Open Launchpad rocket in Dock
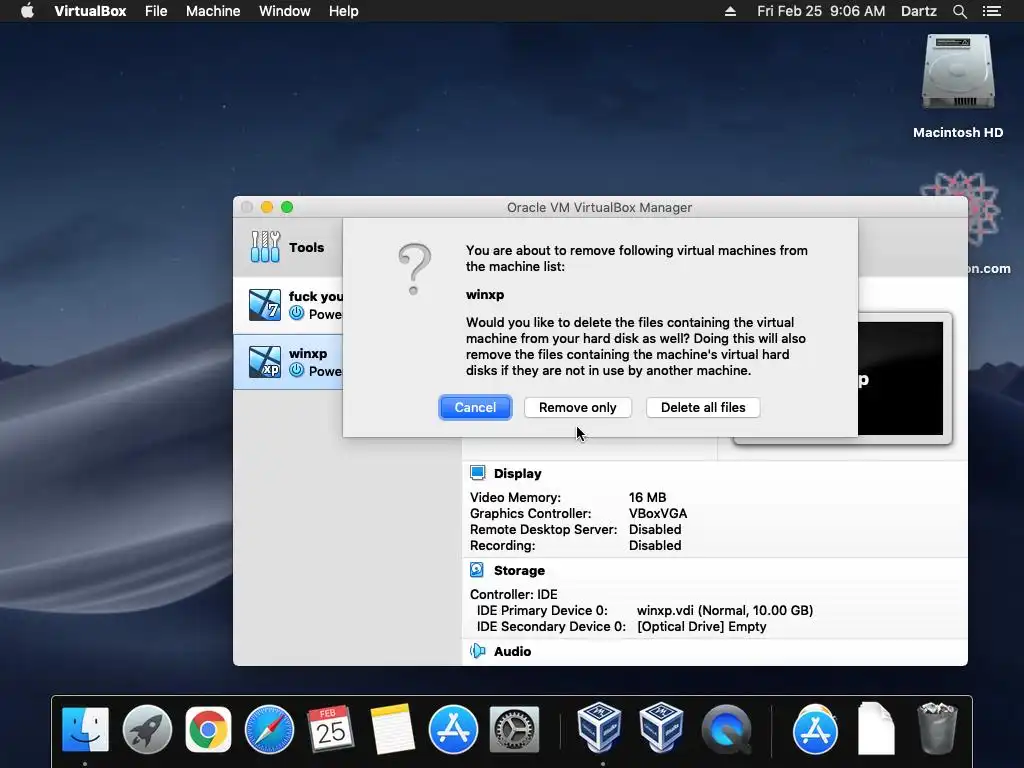This screenshot has height=768, width=1024. [x=147, y=729]
